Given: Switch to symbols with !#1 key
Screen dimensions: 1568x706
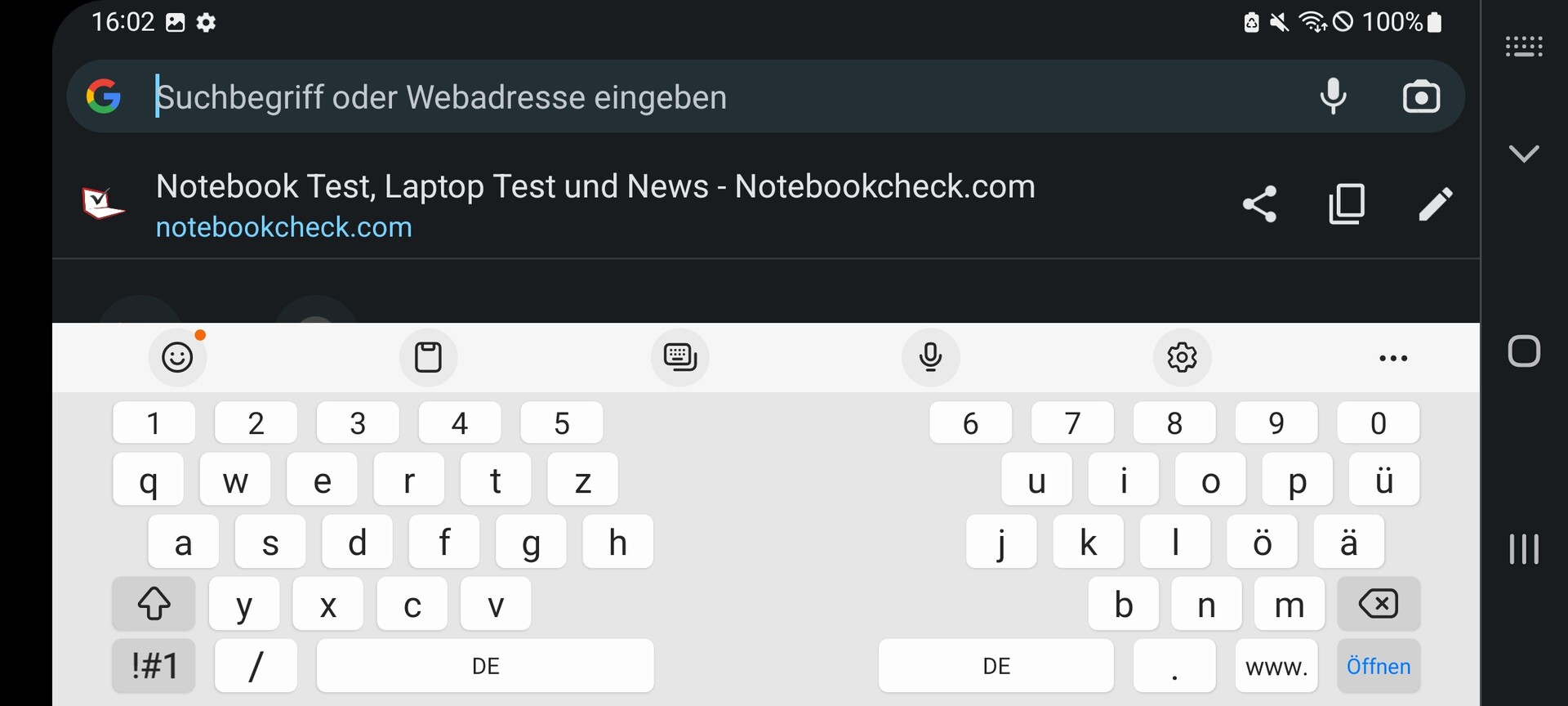Looking at the screenshot, I should tap(154, 666).
